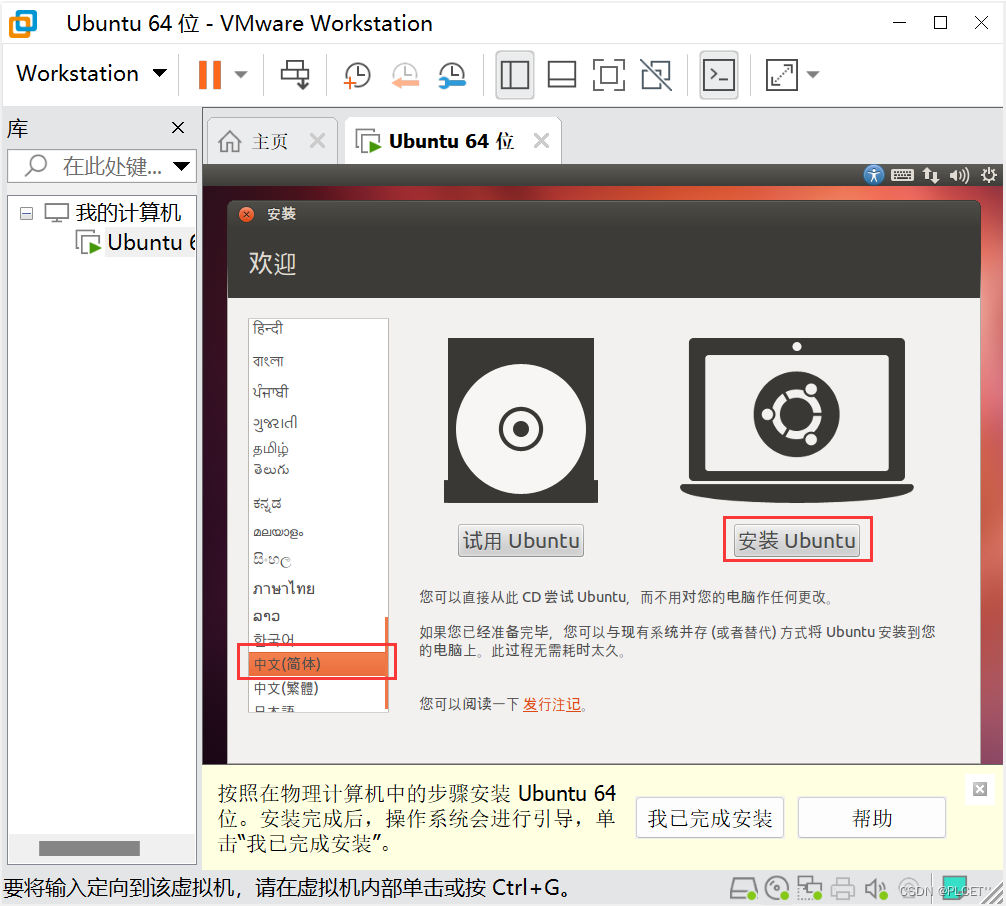Click the sound card status bar icon
This screenshot has width=1006, height=906.
coord(876,889)
